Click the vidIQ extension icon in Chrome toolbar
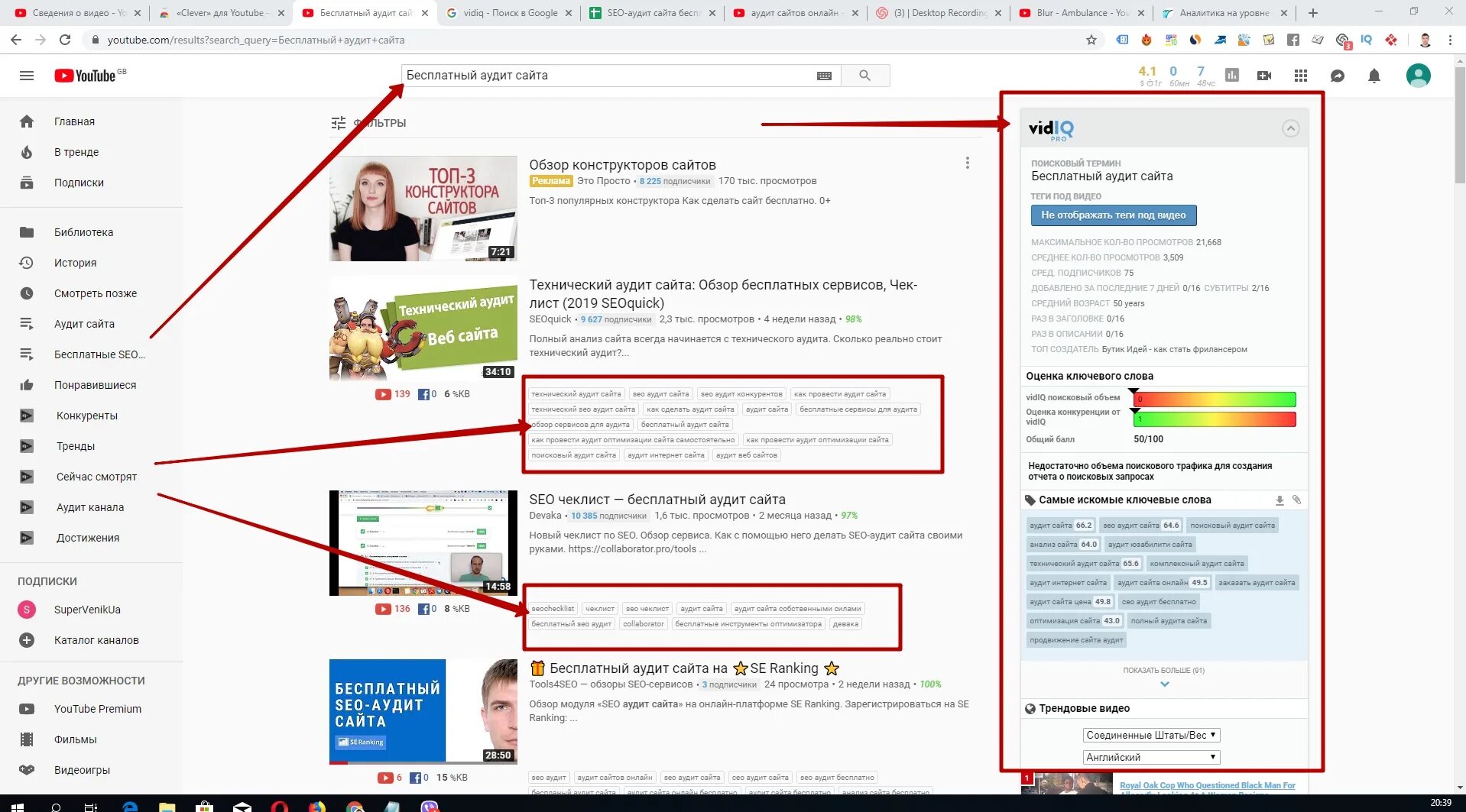 pos(1367,40)
